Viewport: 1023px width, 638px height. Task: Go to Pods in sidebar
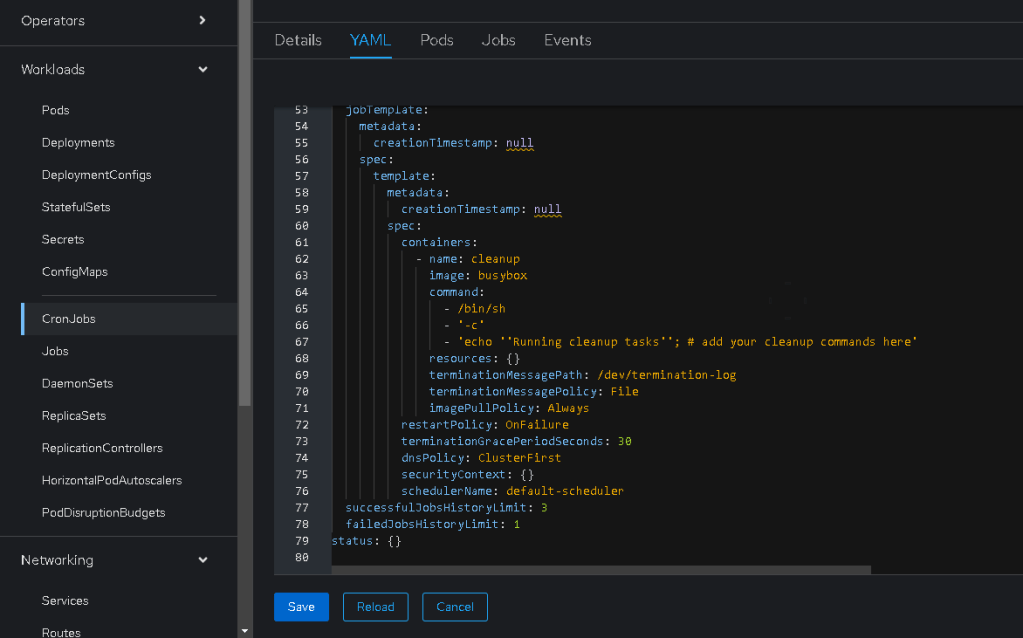coord(55,110)
